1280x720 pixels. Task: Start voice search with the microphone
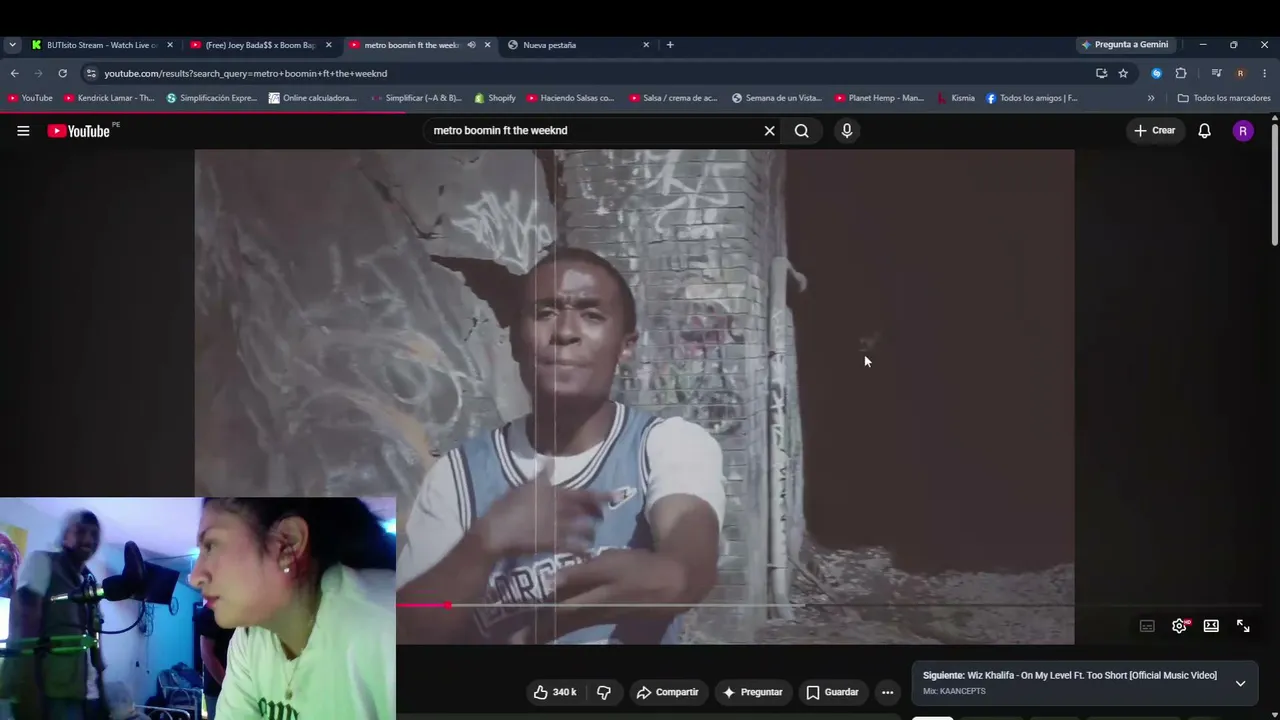point(847,131)
